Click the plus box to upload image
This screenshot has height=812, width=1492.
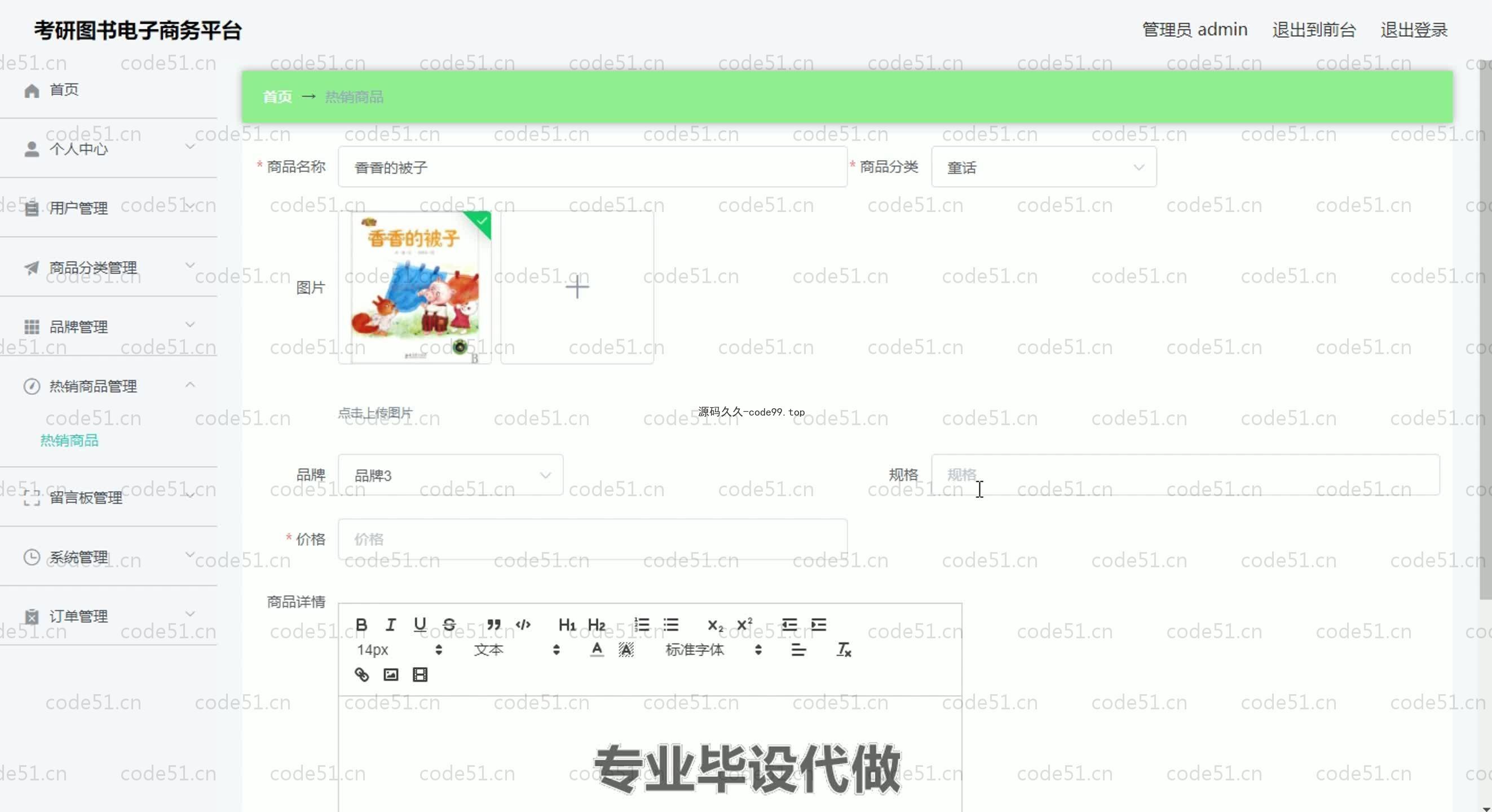tap(577, 287)
